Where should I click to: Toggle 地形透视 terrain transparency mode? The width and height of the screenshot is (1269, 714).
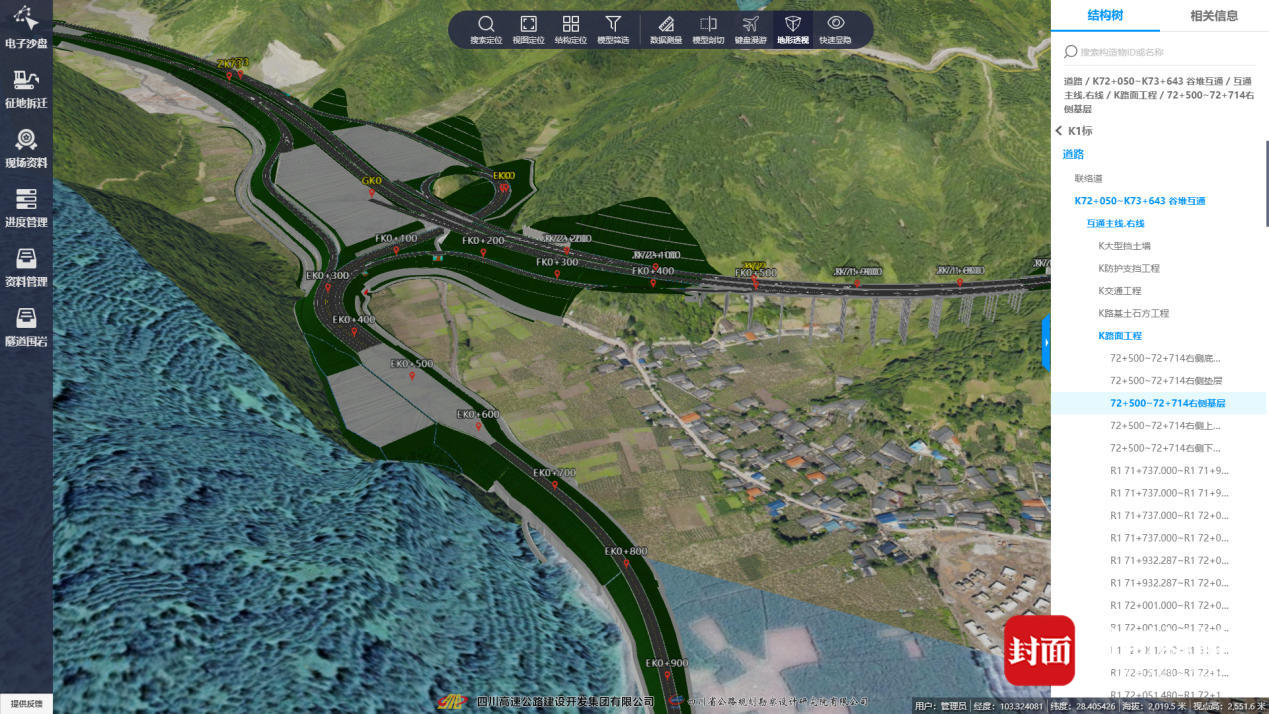point(792,29)
